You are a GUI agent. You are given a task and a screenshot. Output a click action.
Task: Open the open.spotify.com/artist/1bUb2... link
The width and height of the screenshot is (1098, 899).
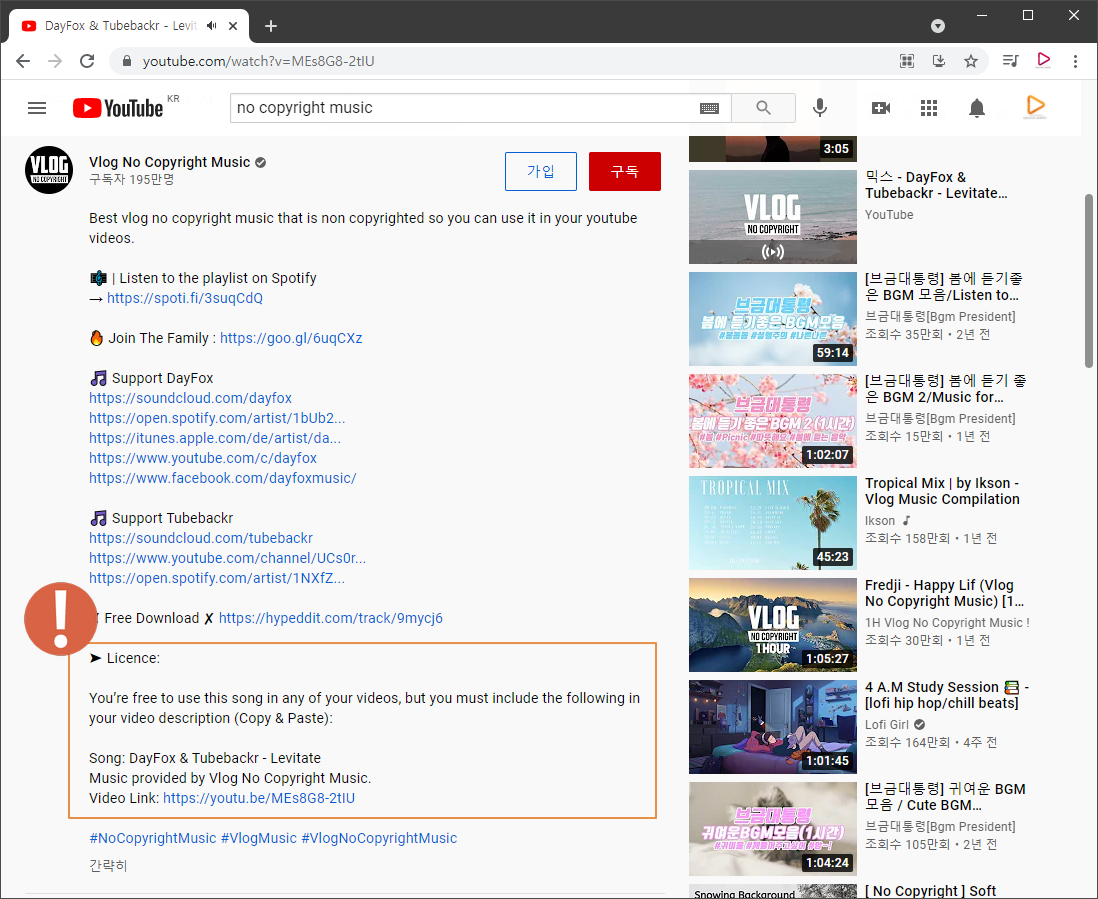tap(217, 418)
